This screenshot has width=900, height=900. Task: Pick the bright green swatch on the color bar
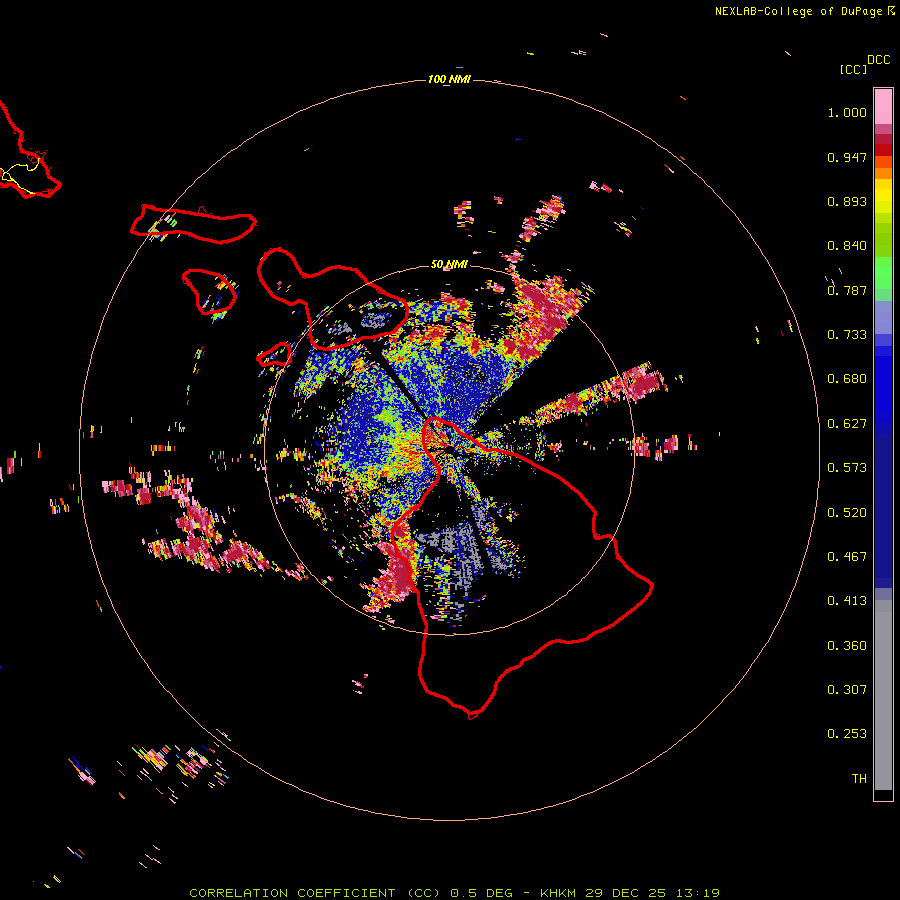pyautogui.click(x=883, y=273)
